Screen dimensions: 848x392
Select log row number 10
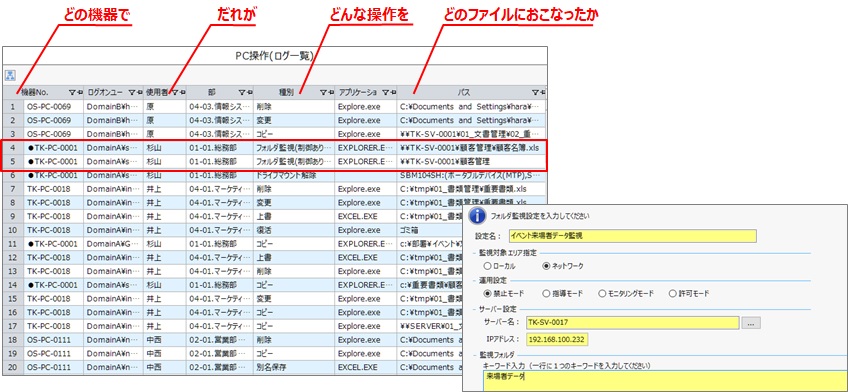click(12, 230)
